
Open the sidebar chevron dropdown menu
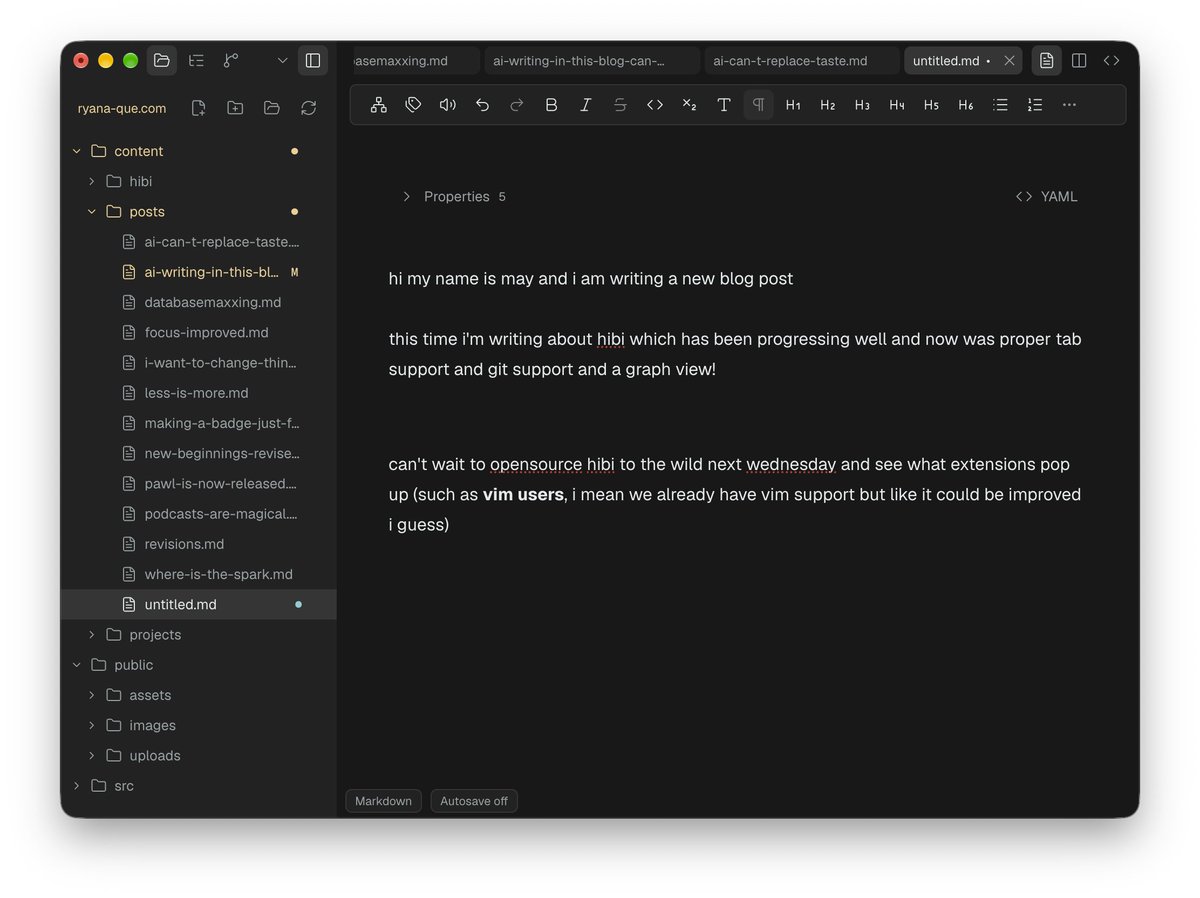282,60
